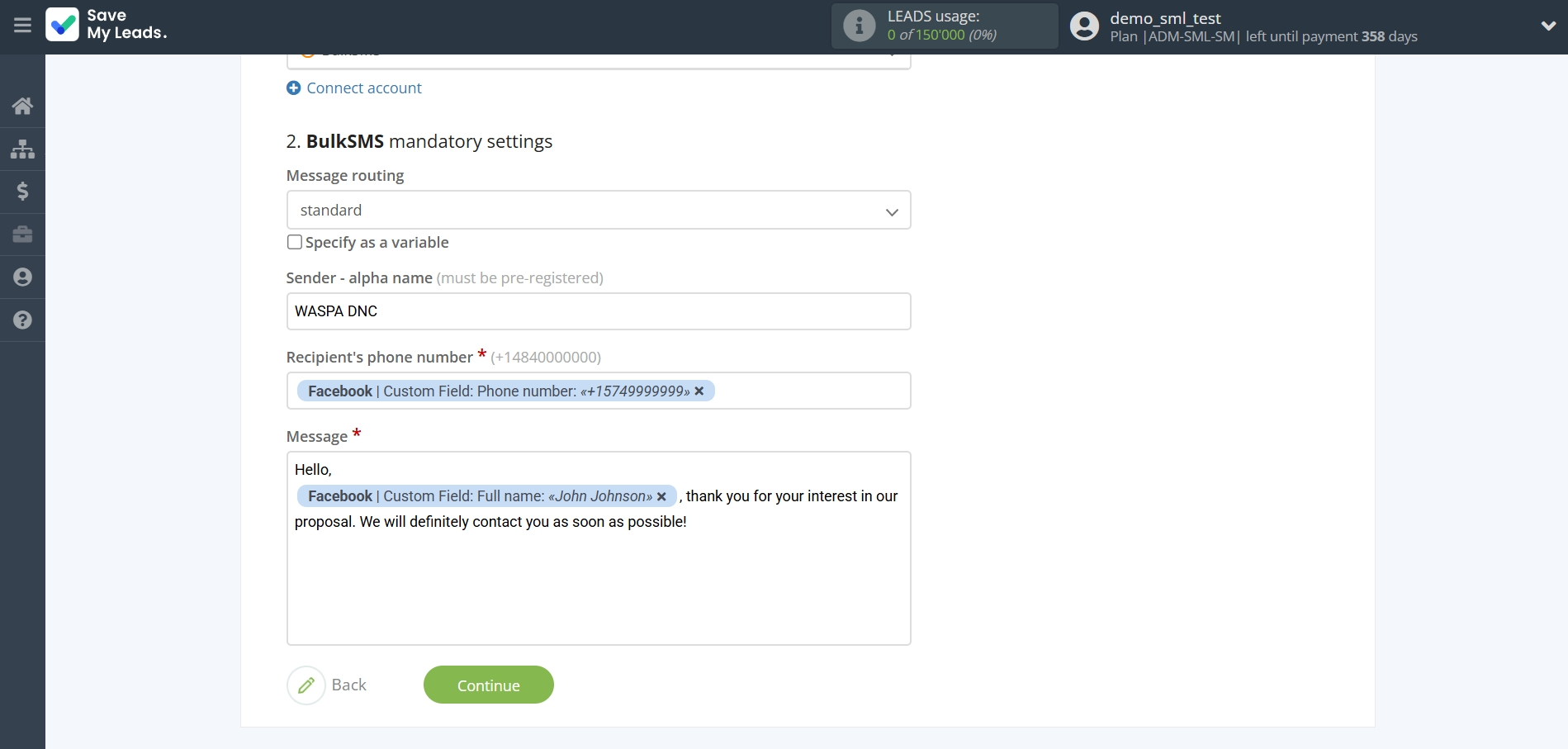This screenshot has height=749, width=1568.
Task: Click the Continue button
Action: point(488,685)
